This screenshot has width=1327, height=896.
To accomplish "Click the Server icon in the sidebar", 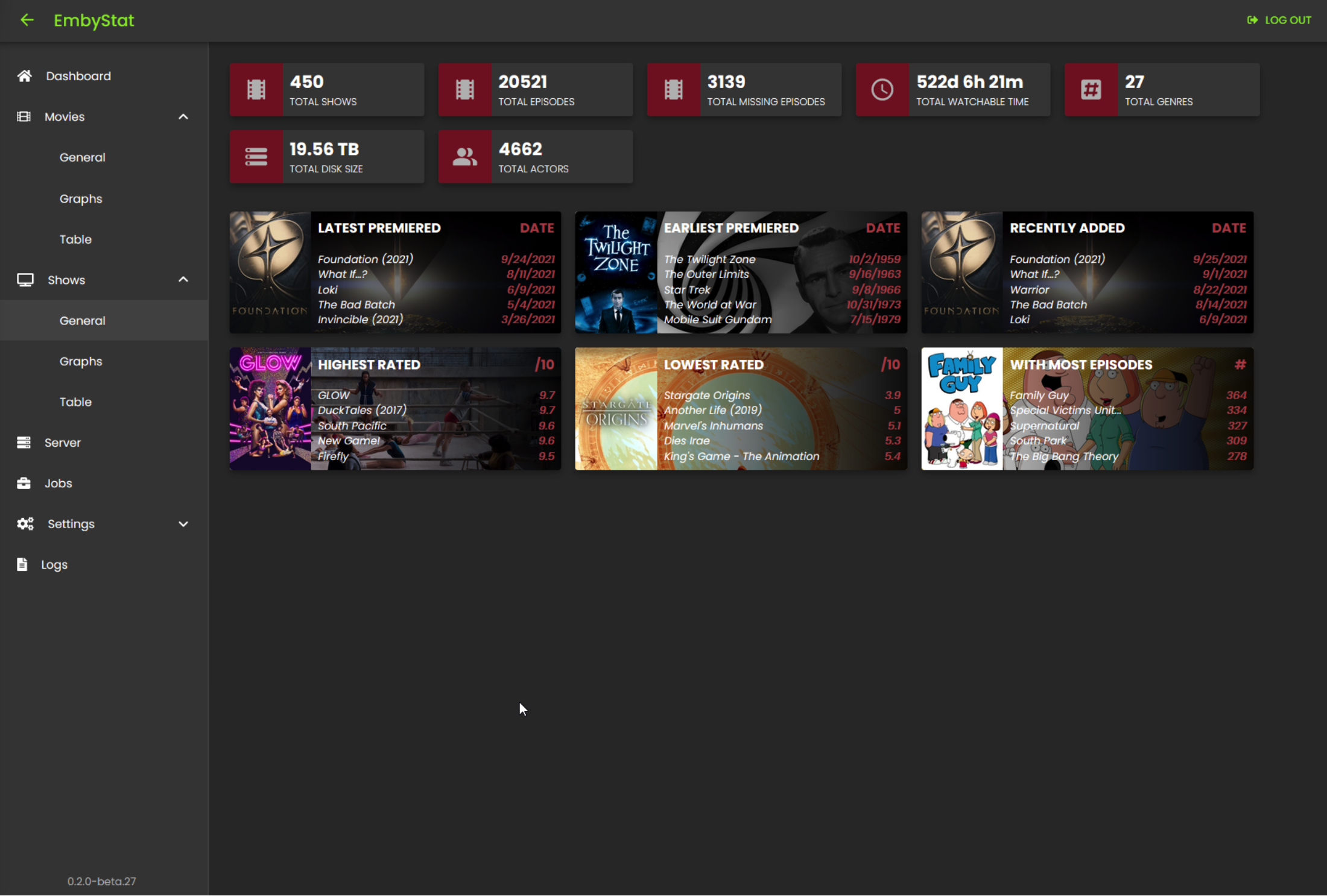I will point(24,442).
